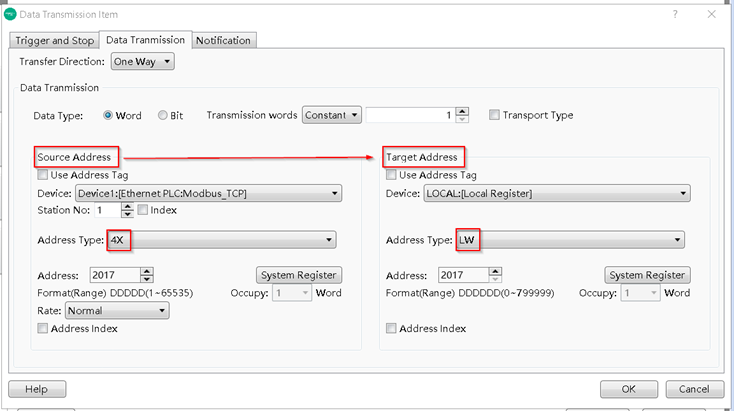
Task: Click the help question mark in title bar
Action: pos(675,14)
